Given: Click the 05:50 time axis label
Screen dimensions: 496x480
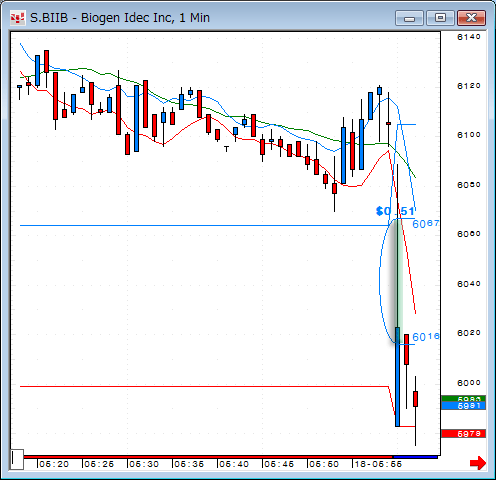Looking at the screenshot, I should tap(324, 464).
